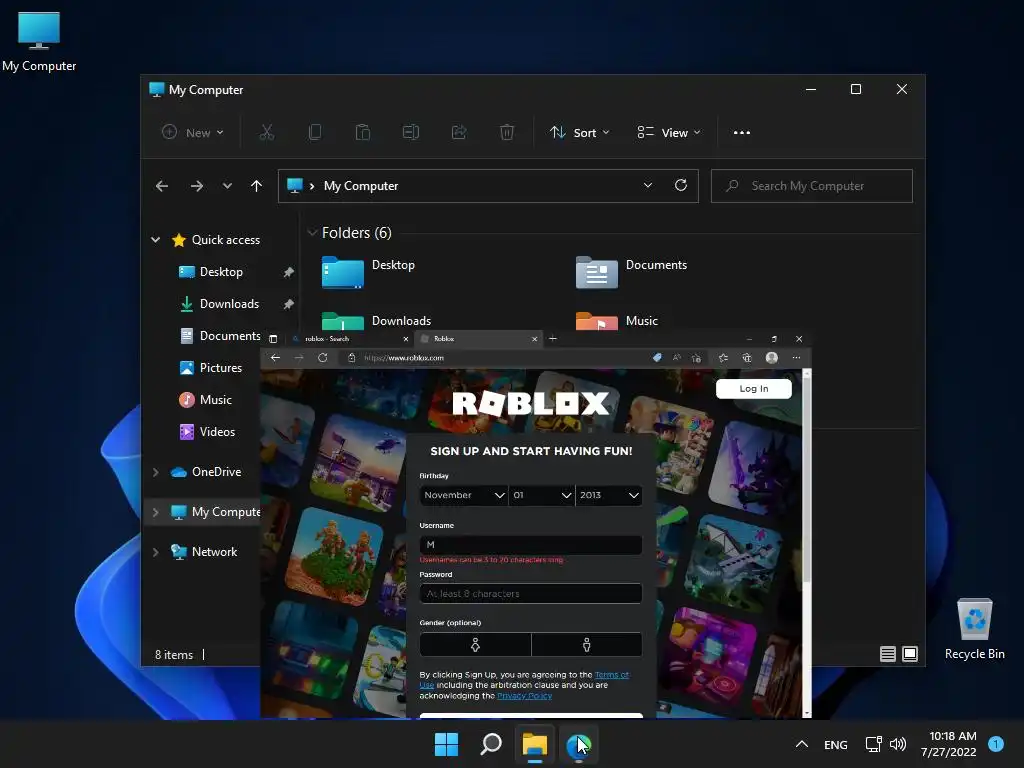
Task: Open the View dropdown menu
Action: pyautogui.click(x=669, y=133)
